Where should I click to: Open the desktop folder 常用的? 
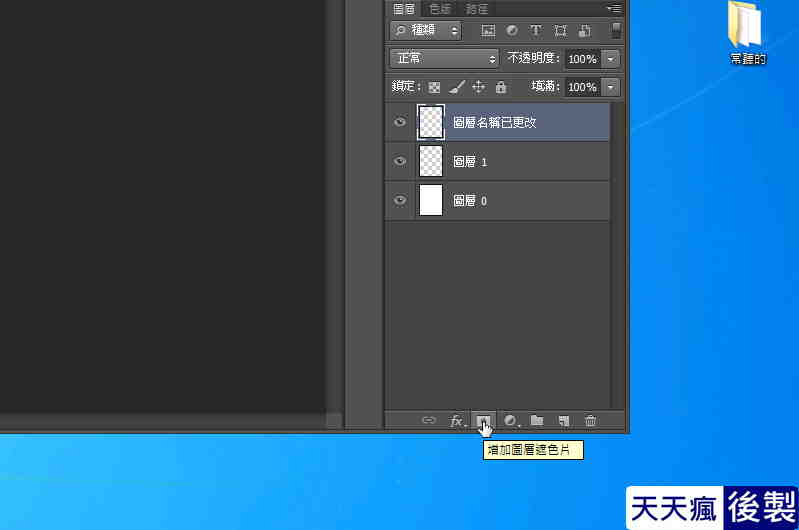pyautogui.click(x=747, y=34)
